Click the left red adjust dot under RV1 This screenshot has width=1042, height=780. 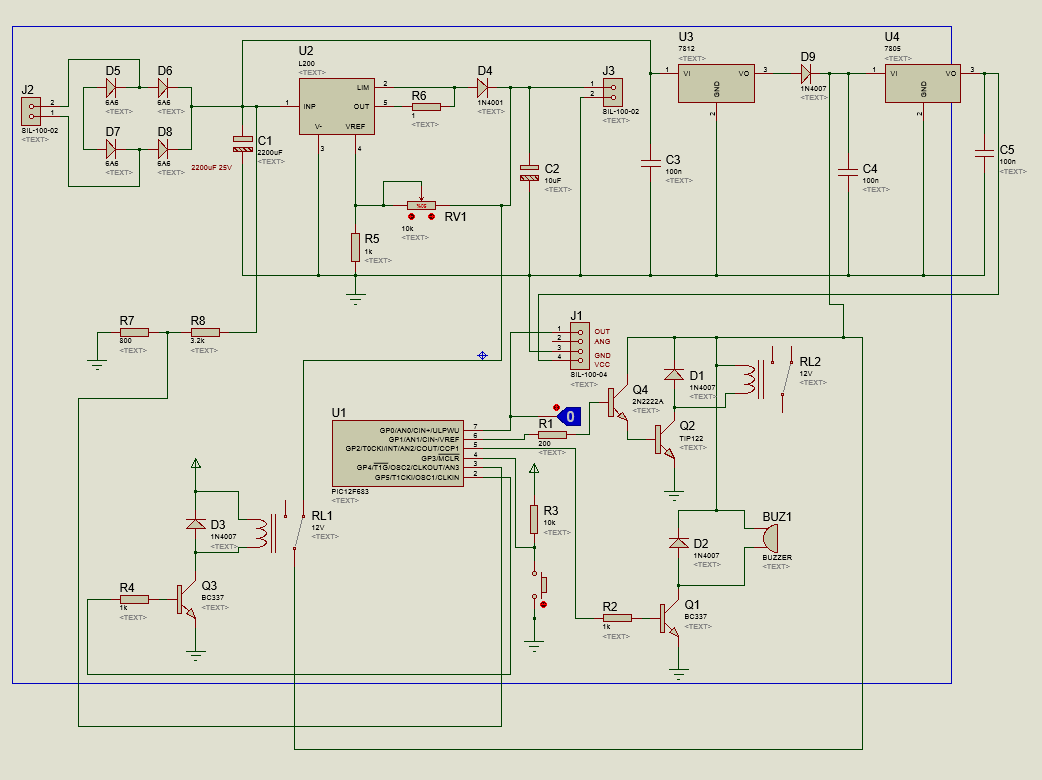[411, 216]
